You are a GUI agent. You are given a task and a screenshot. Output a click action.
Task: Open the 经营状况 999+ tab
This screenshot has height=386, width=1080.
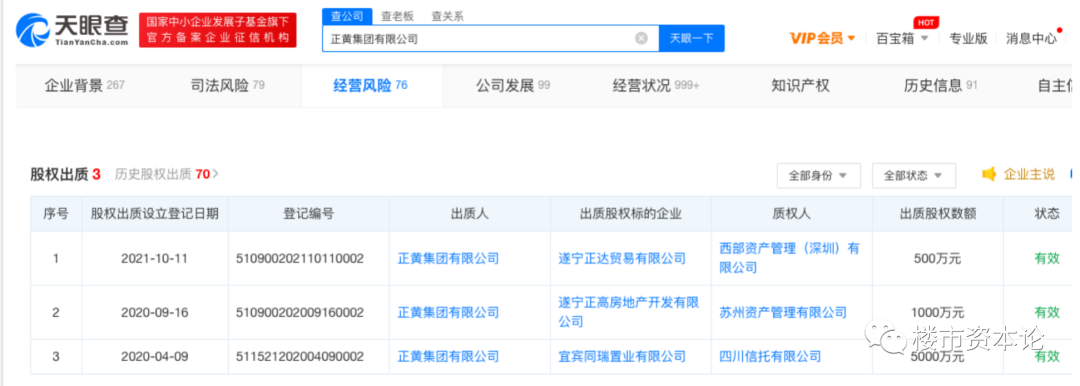pyautogui.click(x=656, y=85)
